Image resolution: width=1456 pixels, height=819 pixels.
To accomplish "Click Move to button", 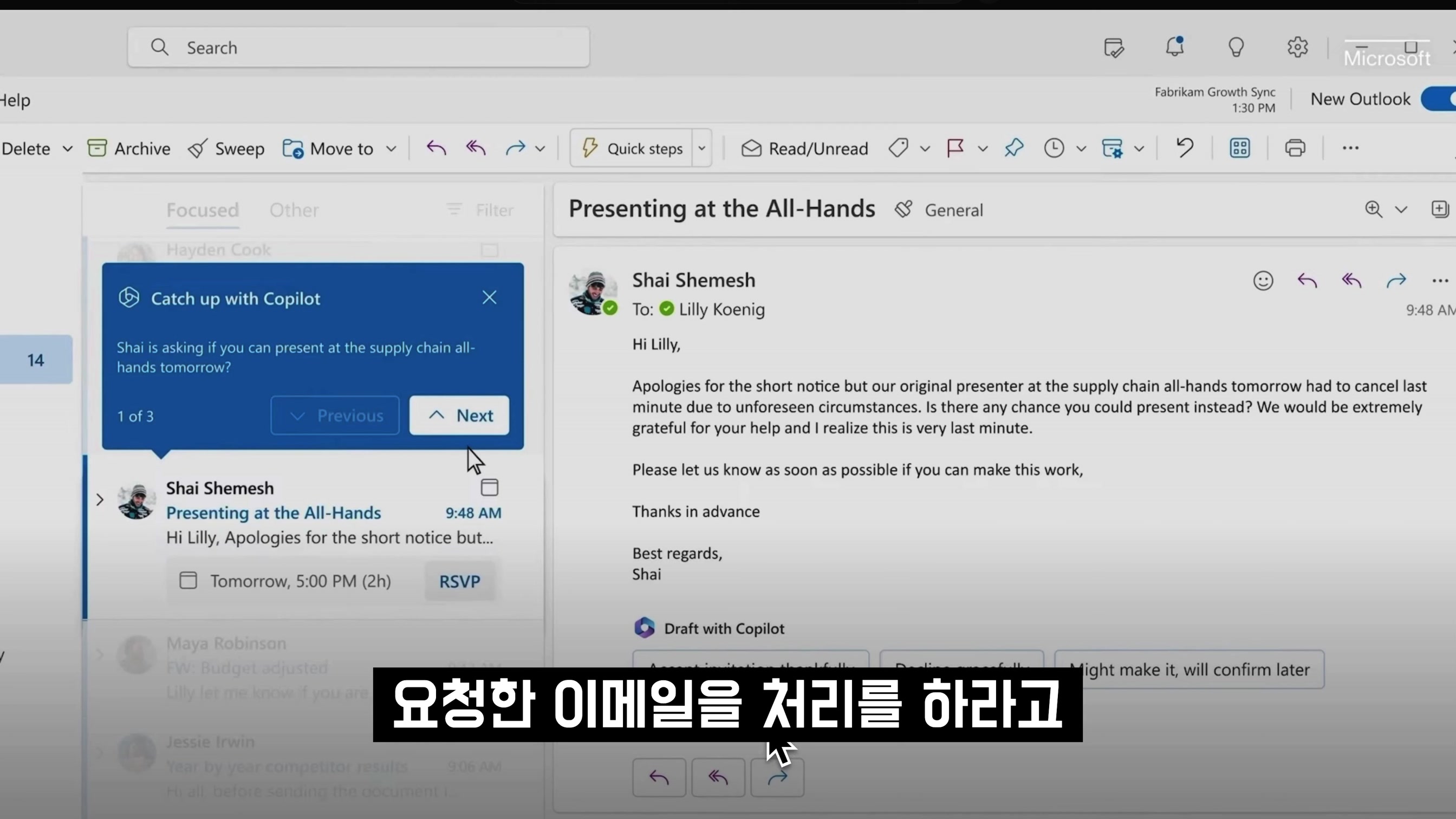I will (328, 148).
